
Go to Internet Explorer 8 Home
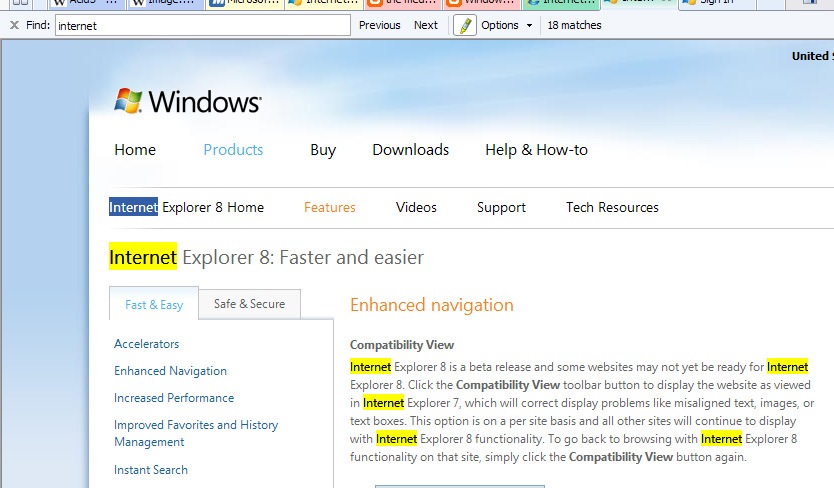[x=186, y=207]
